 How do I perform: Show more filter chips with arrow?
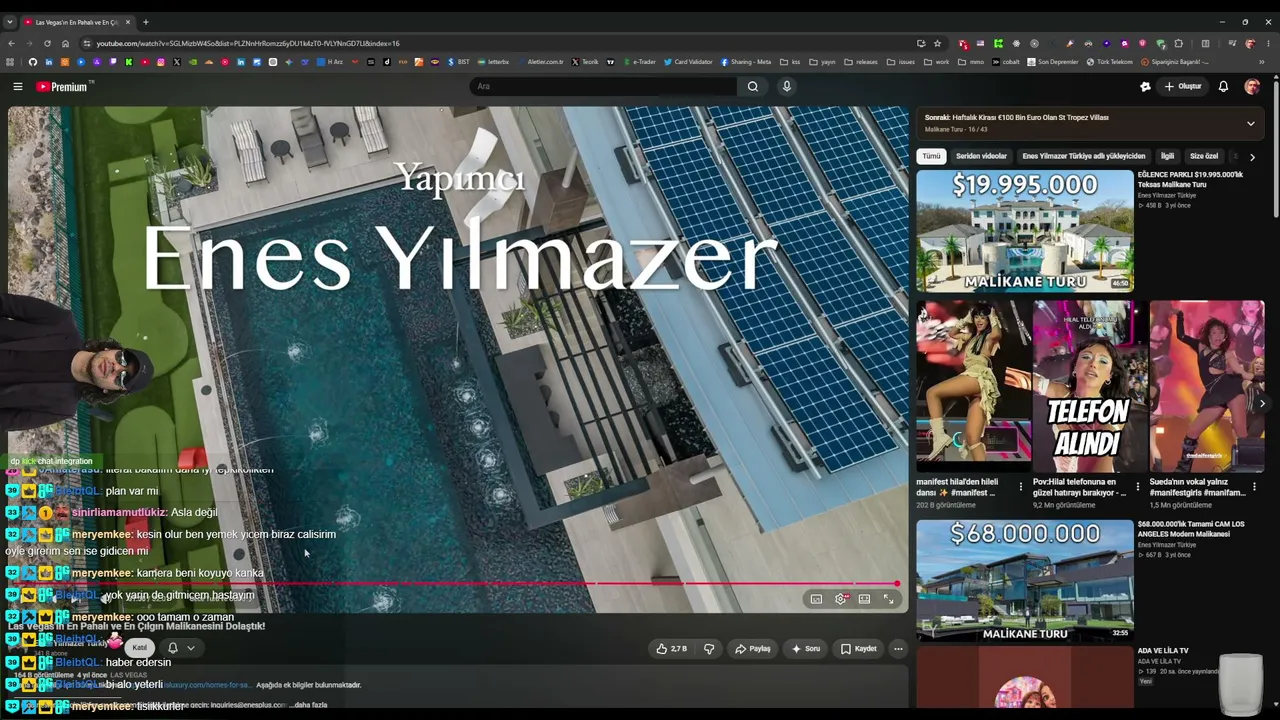pyautogui.click(x=1252, y=157)
